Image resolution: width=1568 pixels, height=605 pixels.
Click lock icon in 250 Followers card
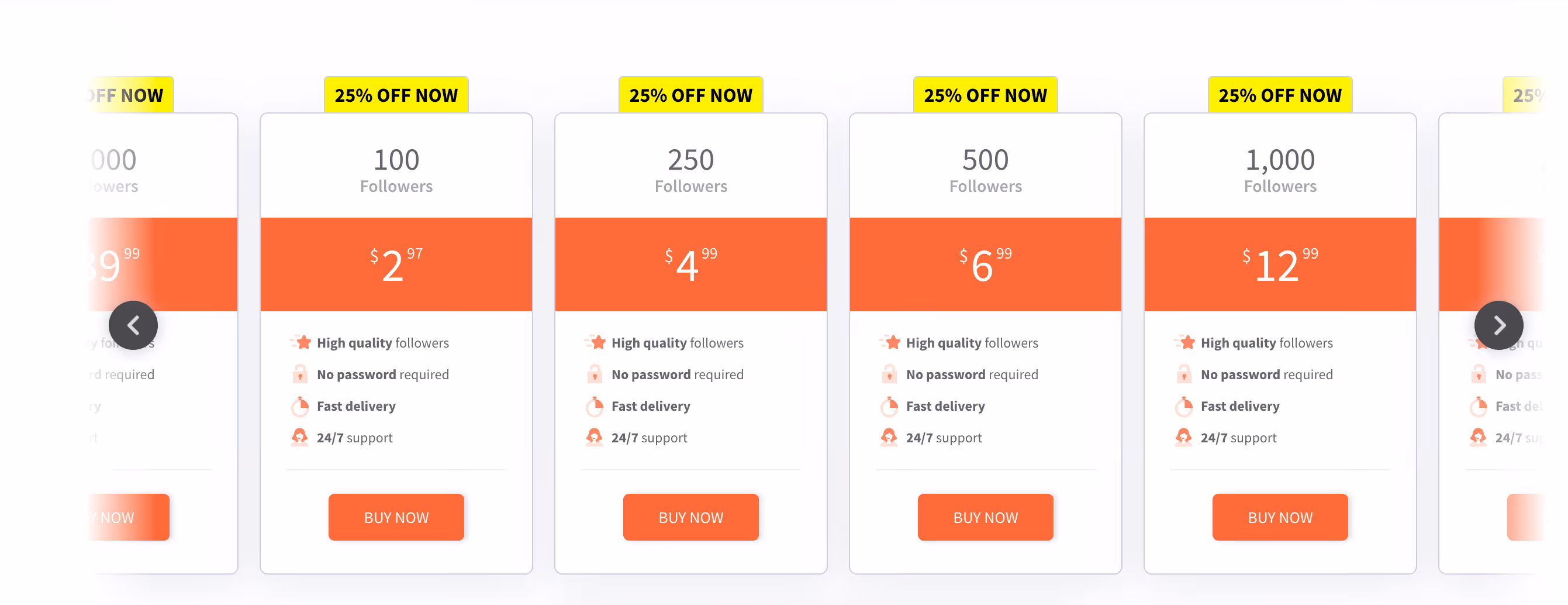(595, 373)
